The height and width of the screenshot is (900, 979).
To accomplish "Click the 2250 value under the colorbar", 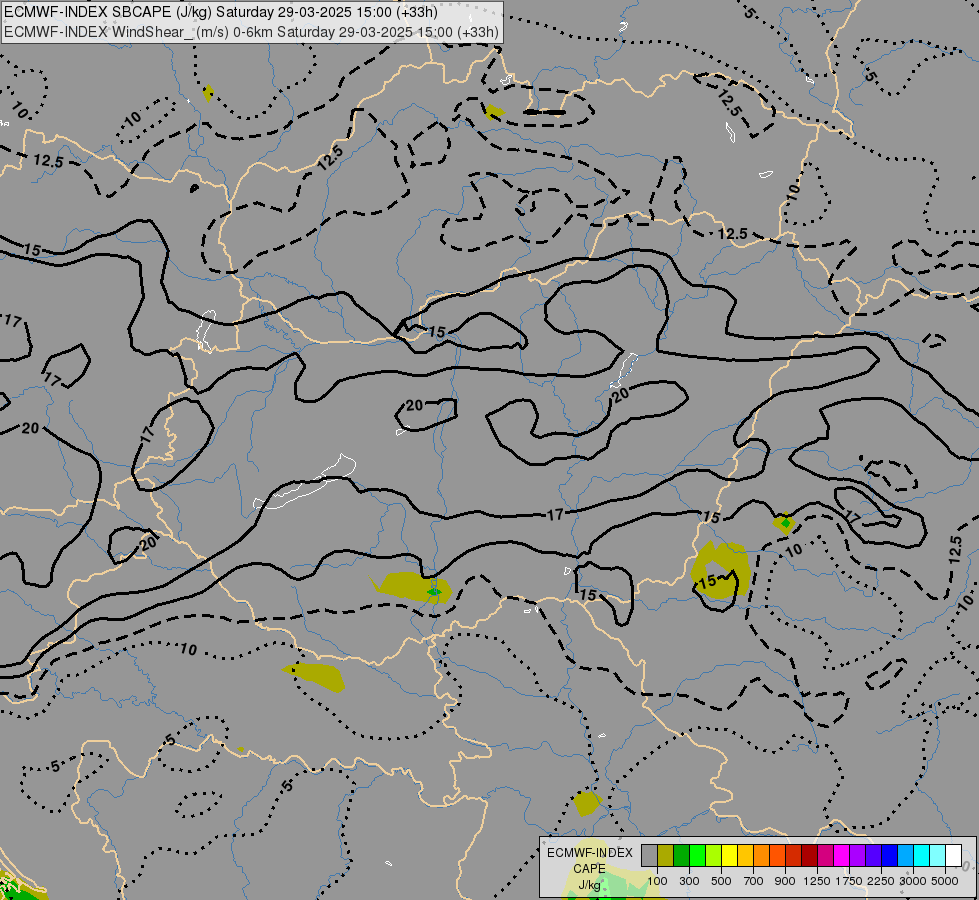I will 882,881.
